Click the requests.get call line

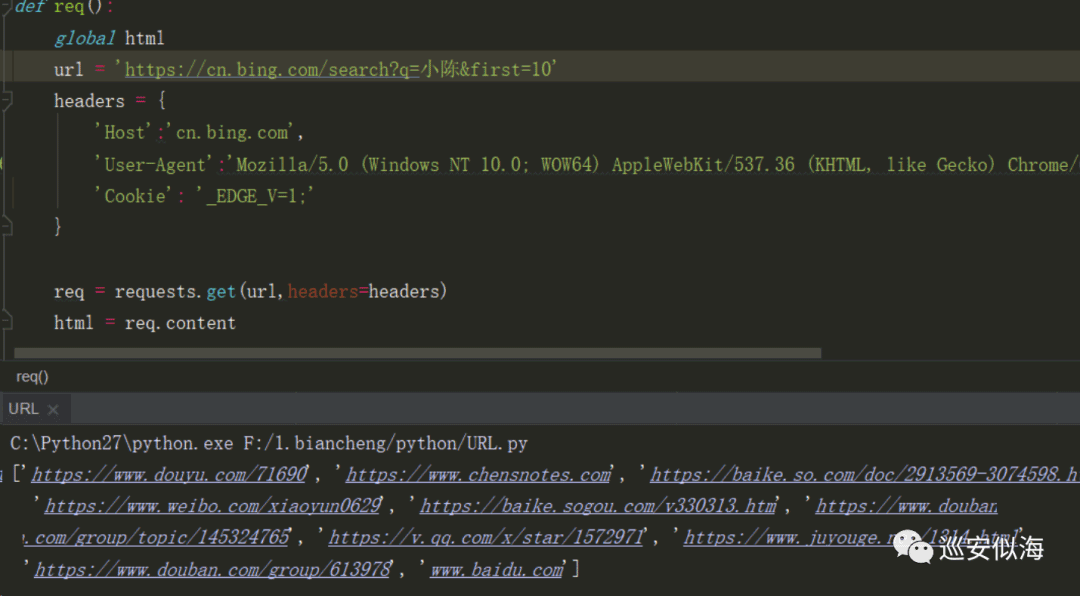[x=251, y=291]
